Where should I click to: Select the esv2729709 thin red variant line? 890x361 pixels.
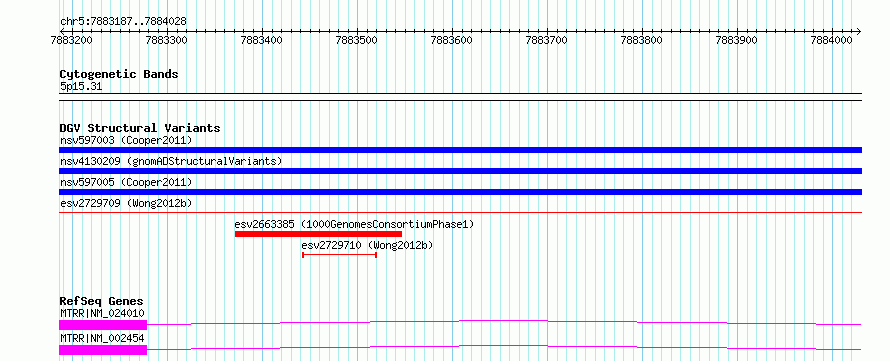pos(460,213)
